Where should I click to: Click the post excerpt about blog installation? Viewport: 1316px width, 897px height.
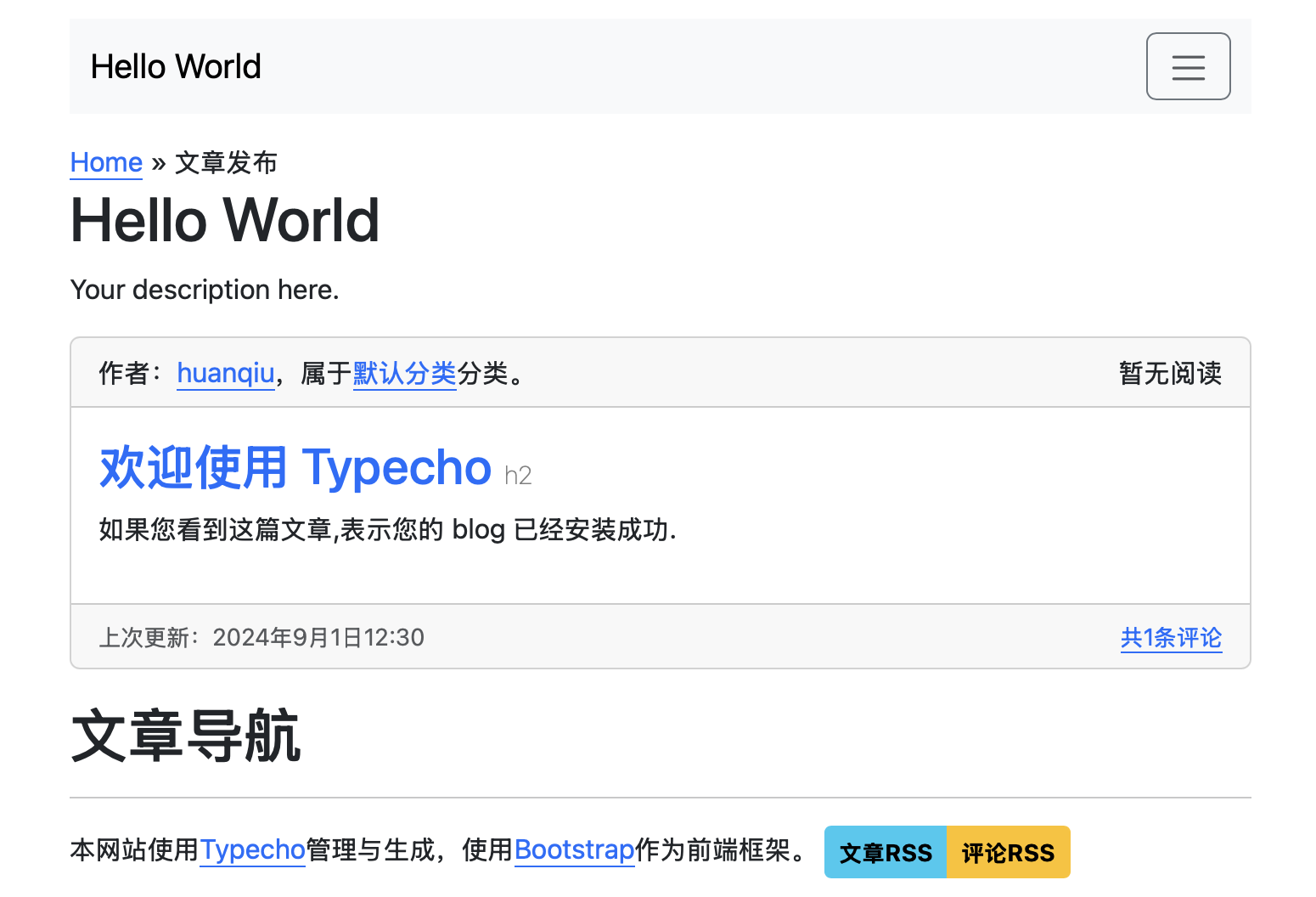click(x=387, y=530)
